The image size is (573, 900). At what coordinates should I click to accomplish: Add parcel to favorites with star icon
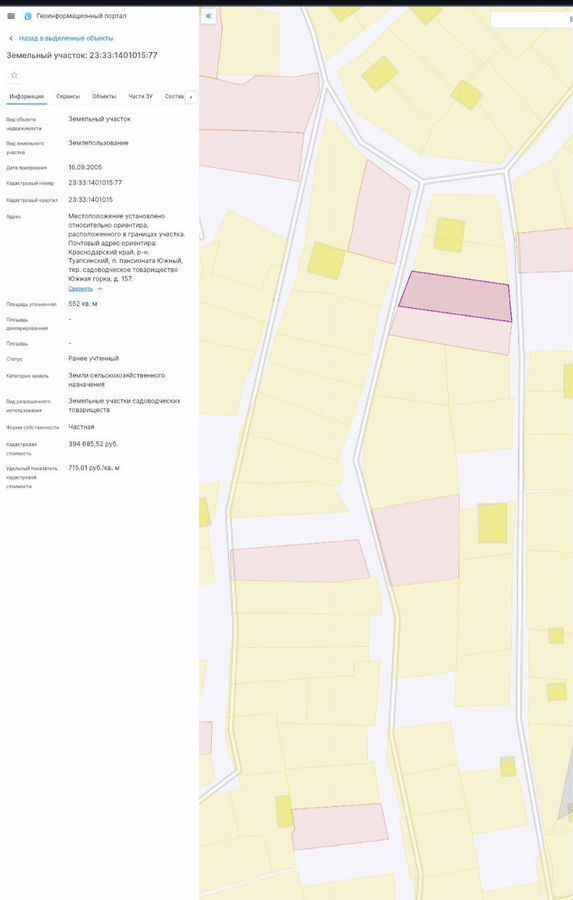[14, 75]
